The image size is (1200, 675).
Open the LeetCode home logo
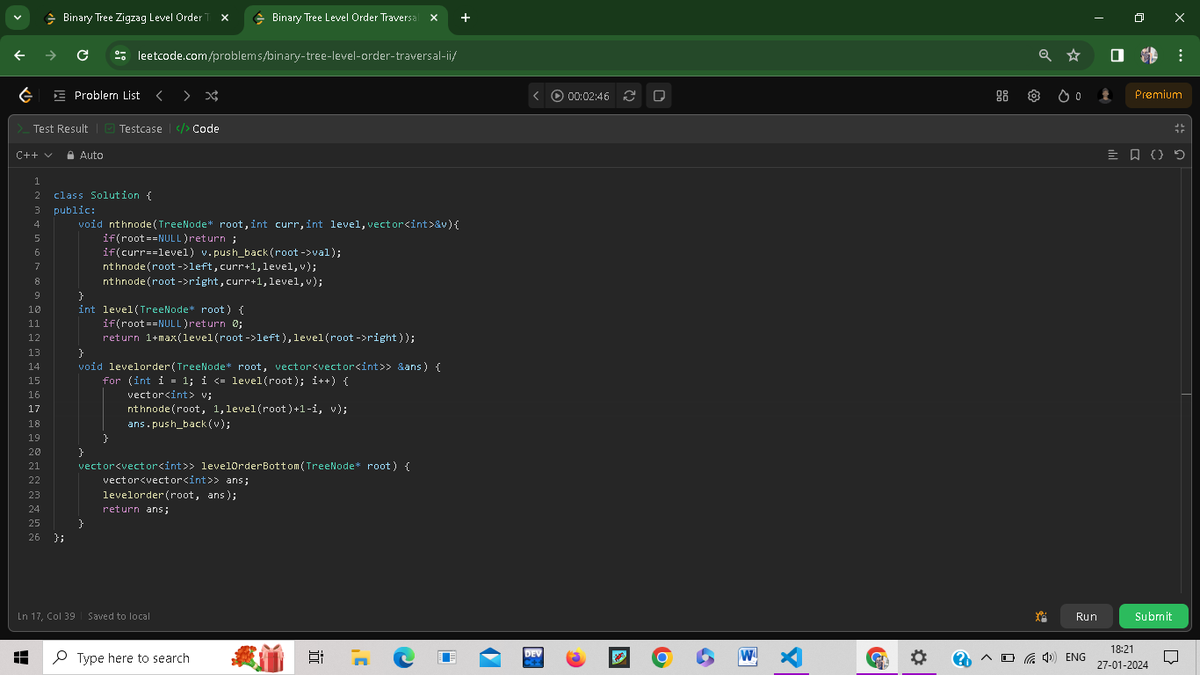tap(26, 95)
